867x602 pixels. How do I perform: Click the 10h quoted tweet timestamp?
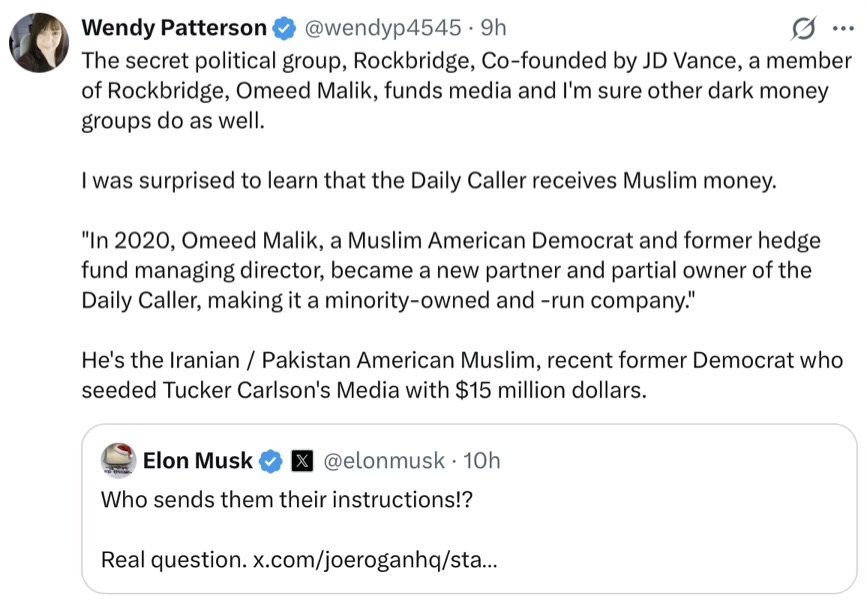click(482, 461)
